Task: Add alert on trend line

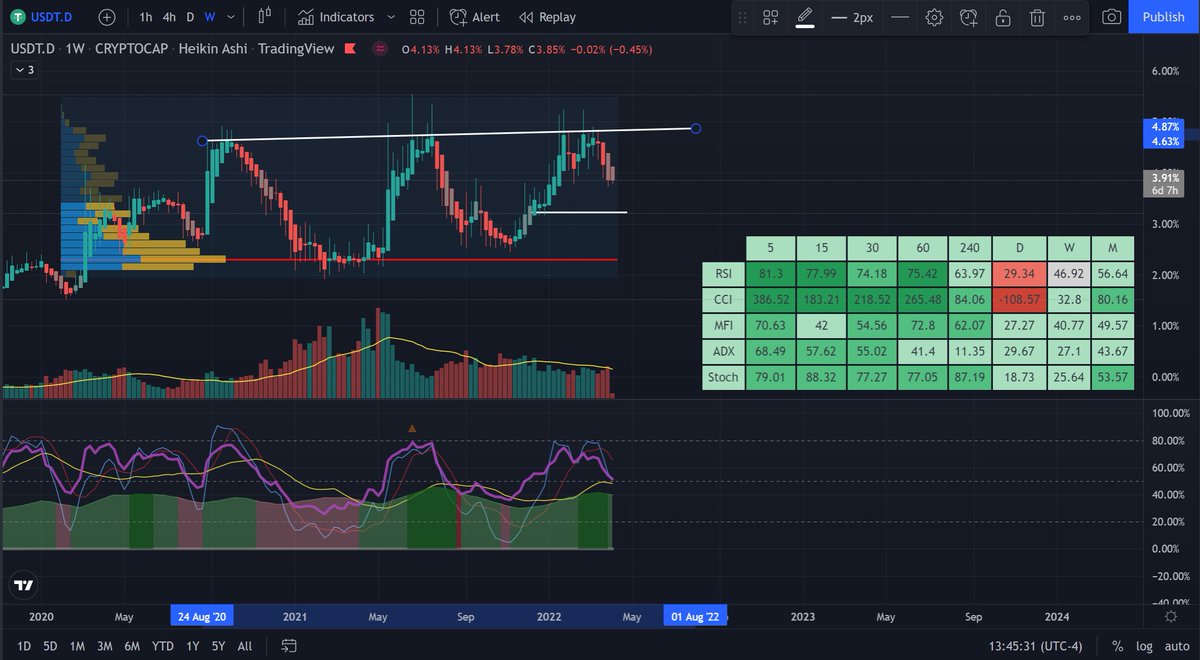Action: click(968, 18)
